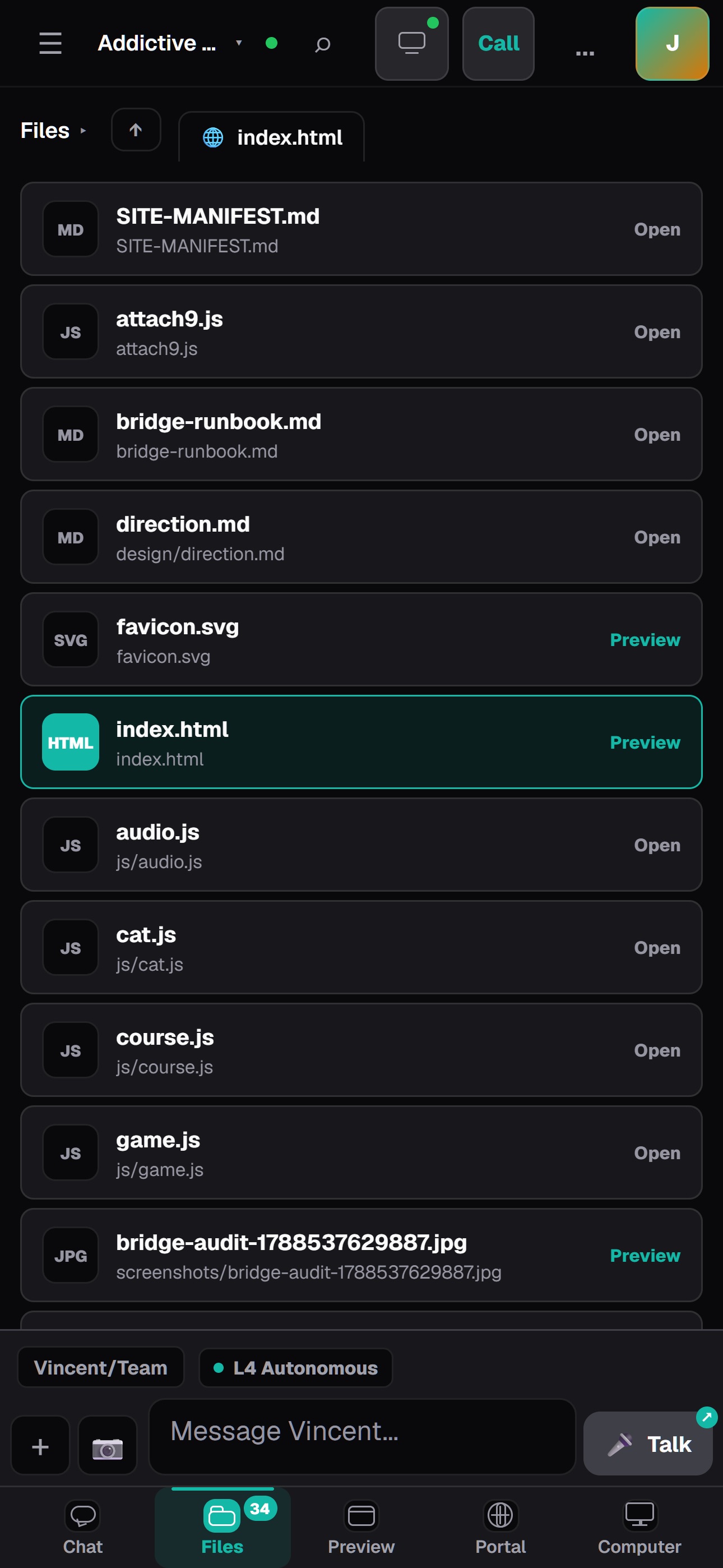Start a Call
The image size is (723, 1568).
click(498, 44)
